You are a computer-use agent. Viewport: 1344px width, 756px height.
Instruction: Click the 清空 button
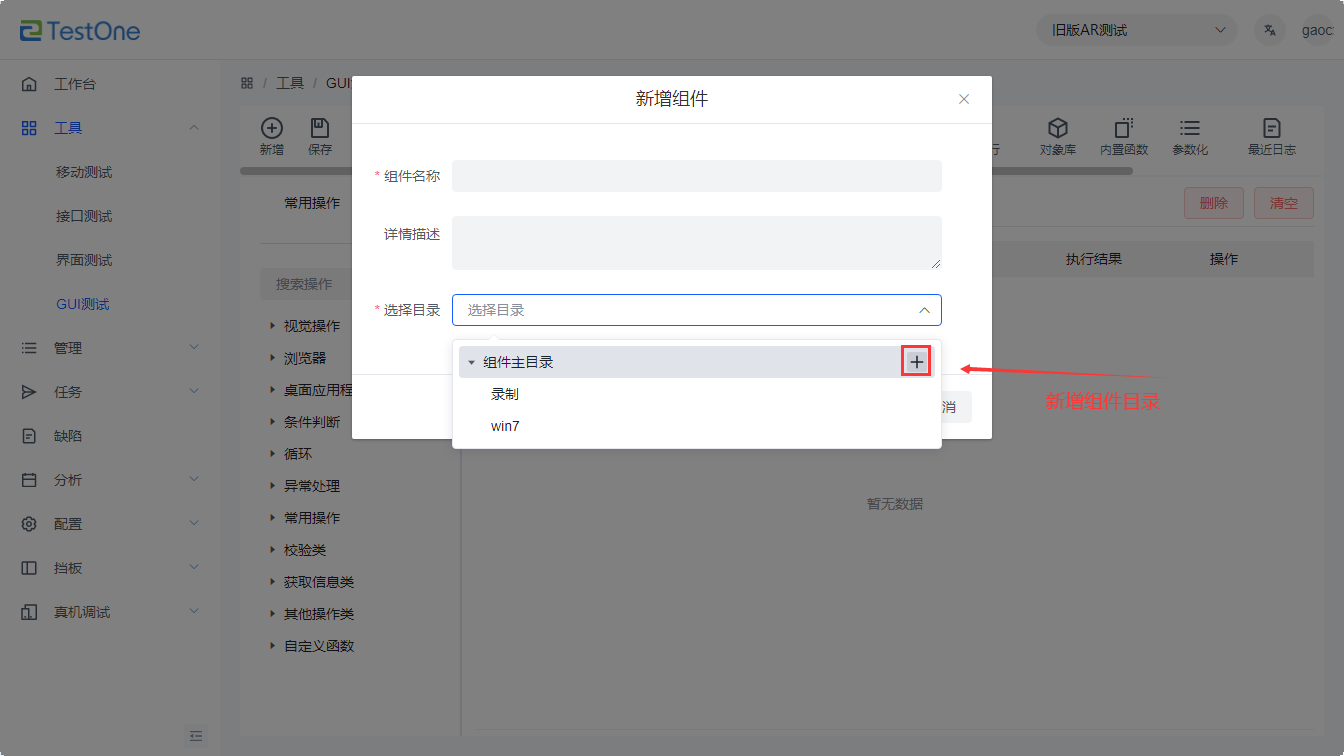(x=1283, y=203)
